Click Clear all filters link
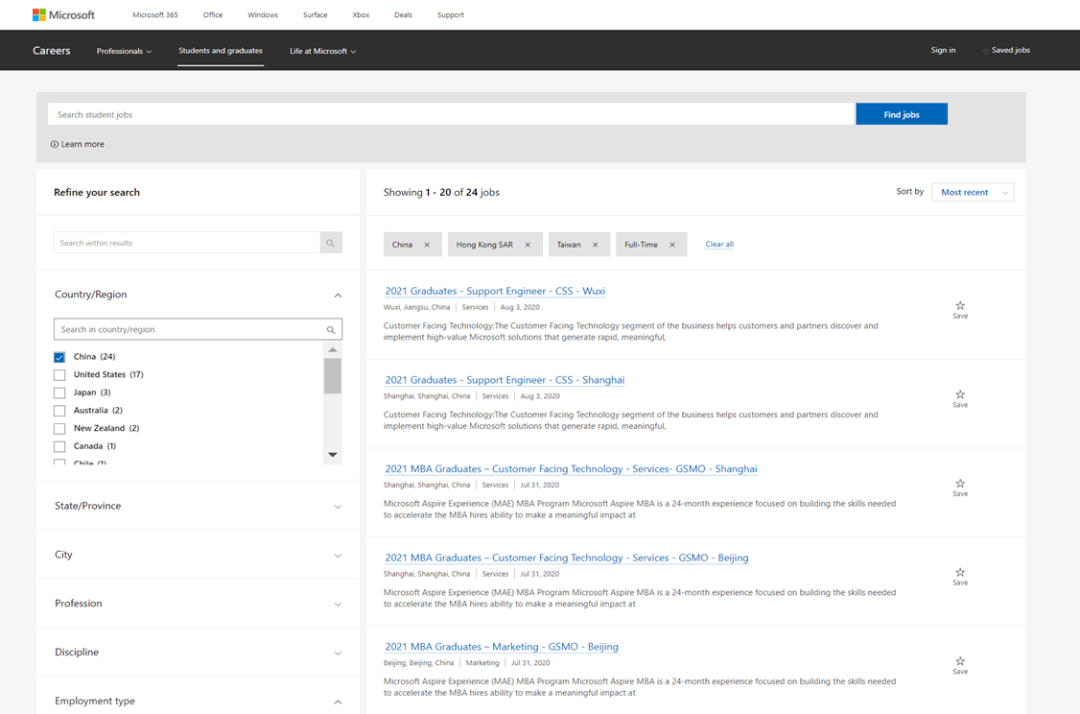 719,244
